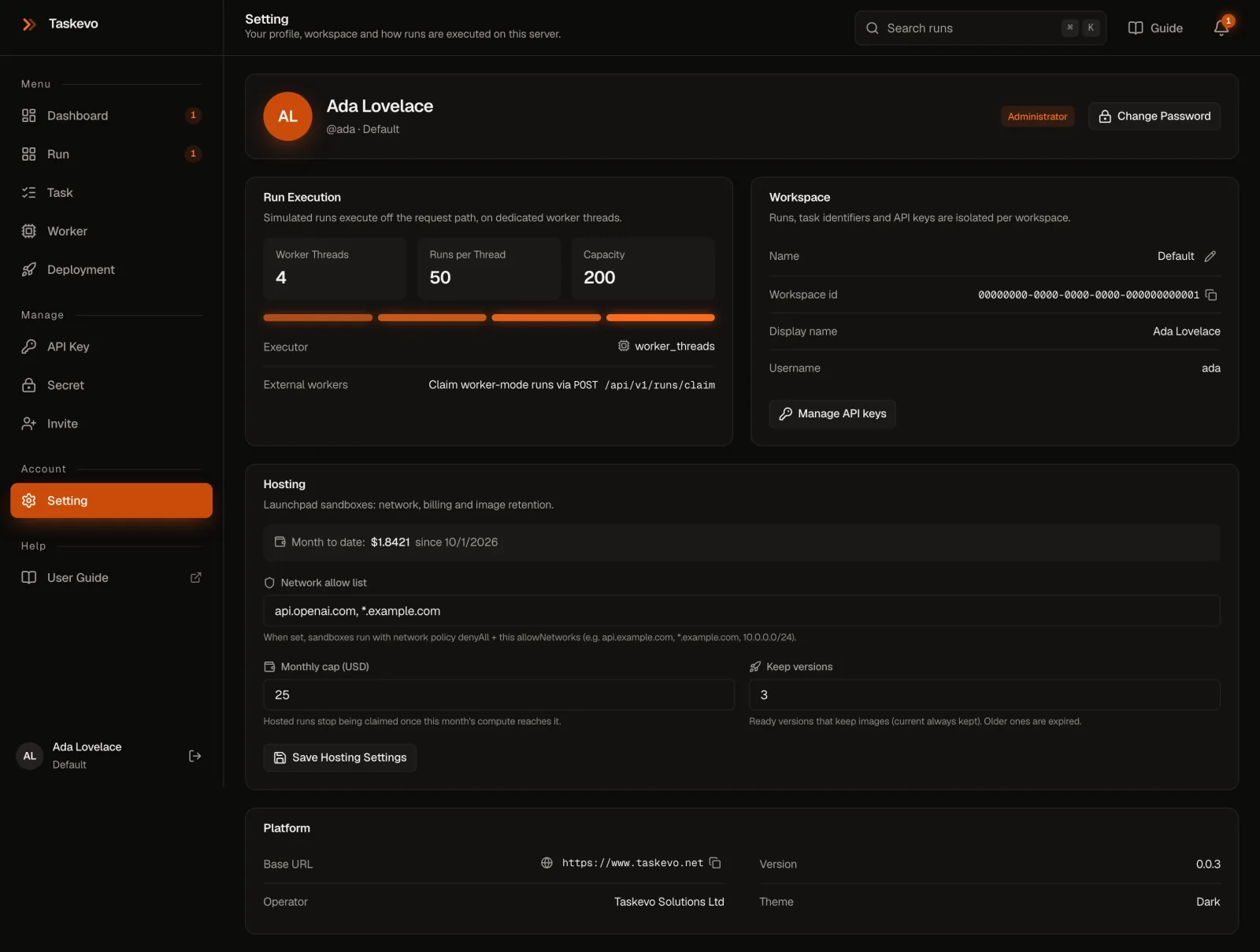Open the Worker menu item
This screenshot has height=952, width=1260.
[x=111, y=232]
